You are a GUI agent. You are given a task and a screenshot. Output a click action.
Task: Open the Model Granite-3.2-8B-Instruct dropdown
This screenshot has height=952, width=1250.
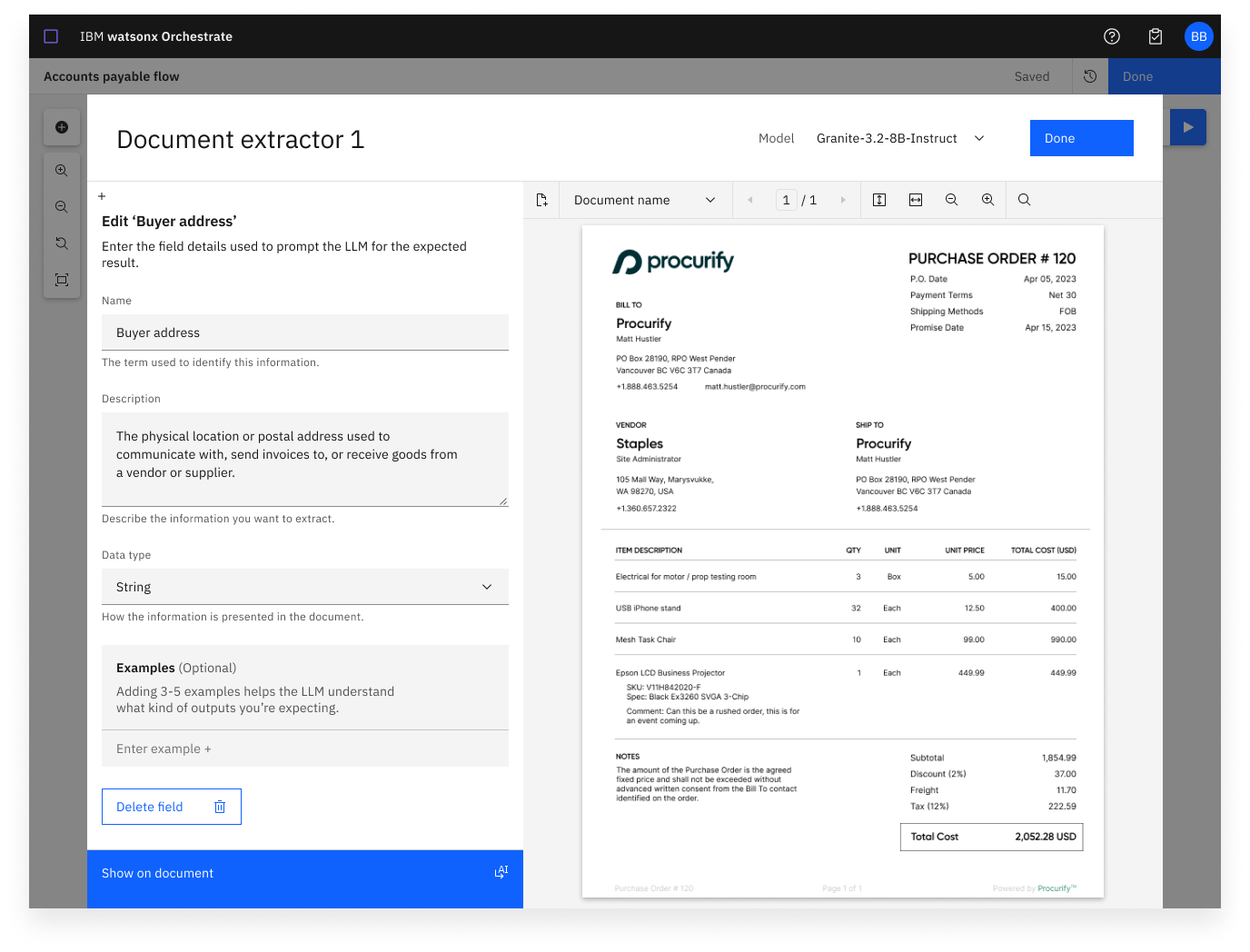click(x=899, y=138)
